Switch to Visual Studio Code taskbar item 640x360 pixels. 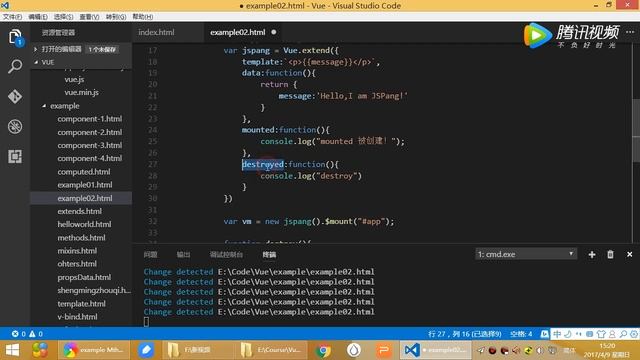pyautogui.click(x=435, y=350)
